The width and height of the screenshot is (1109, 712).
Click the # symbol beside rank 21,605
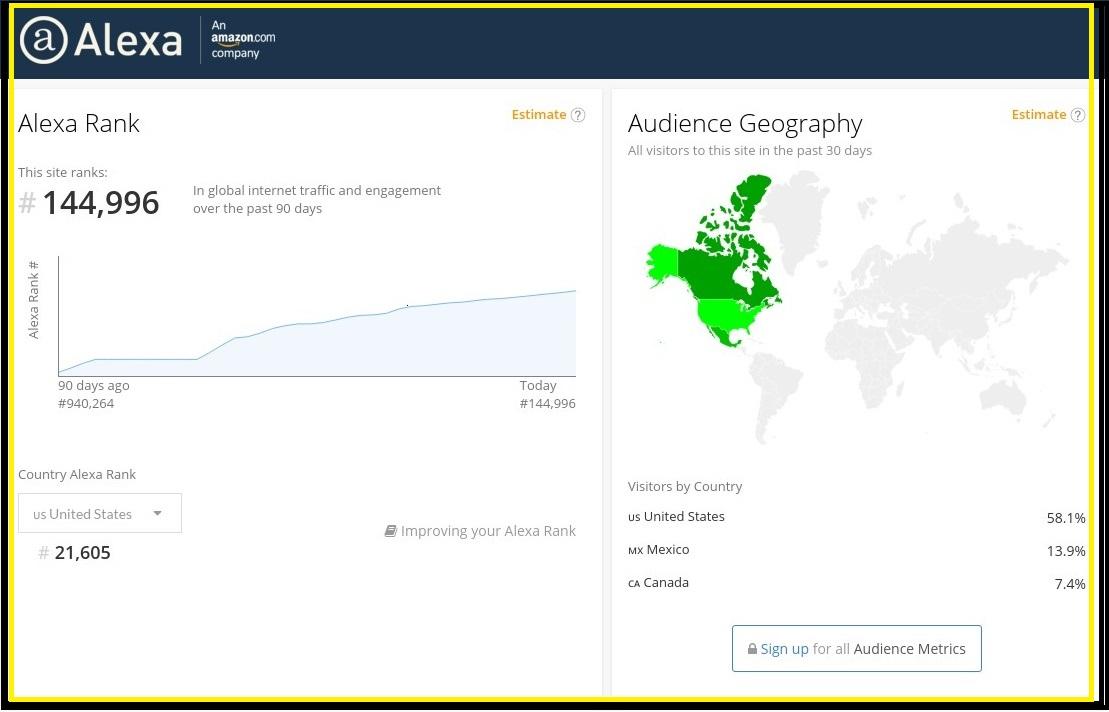[43, 553]
